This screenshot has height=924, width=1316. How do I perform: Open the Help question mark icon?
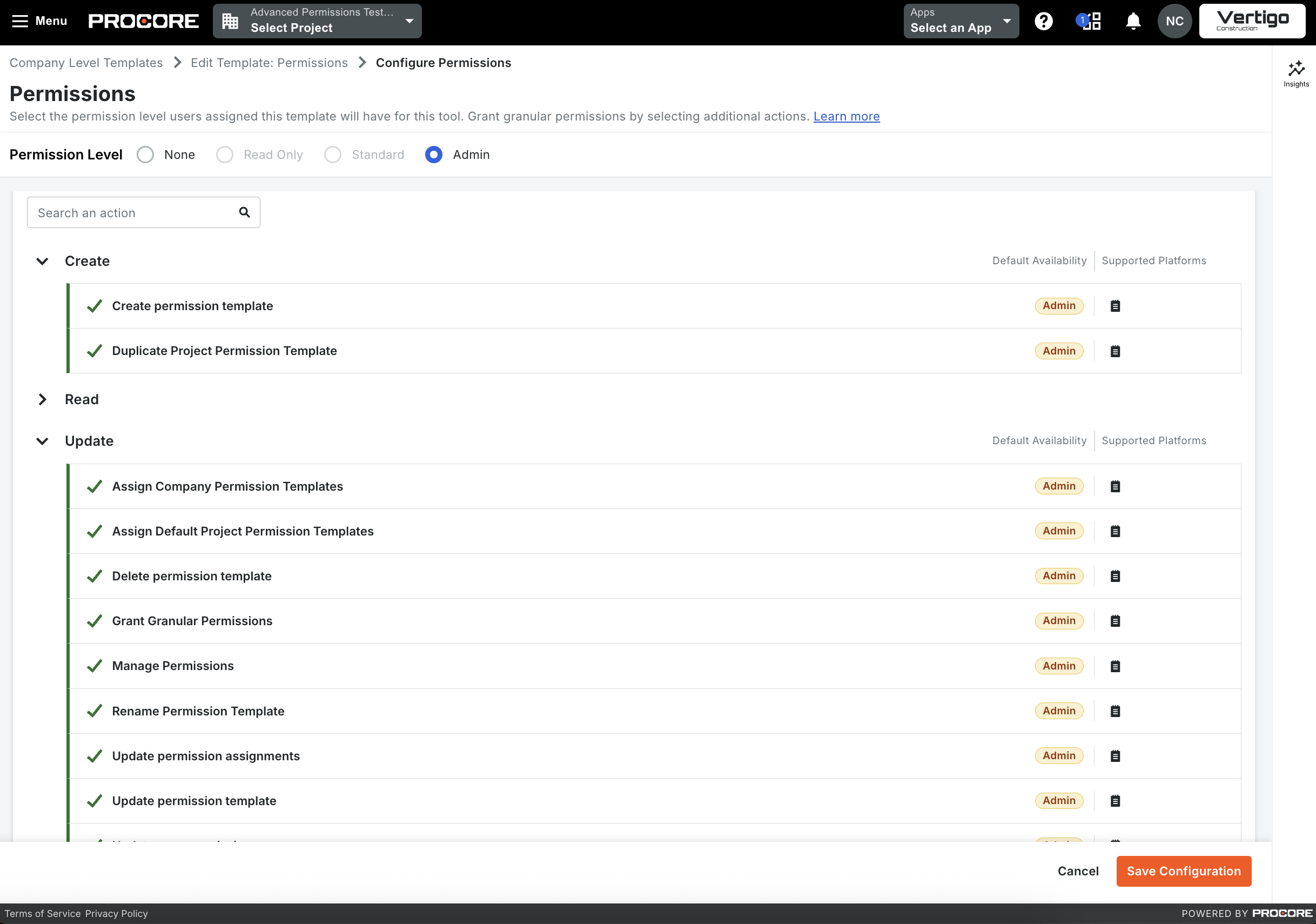pyautogui.click(x=1043, y=22)
